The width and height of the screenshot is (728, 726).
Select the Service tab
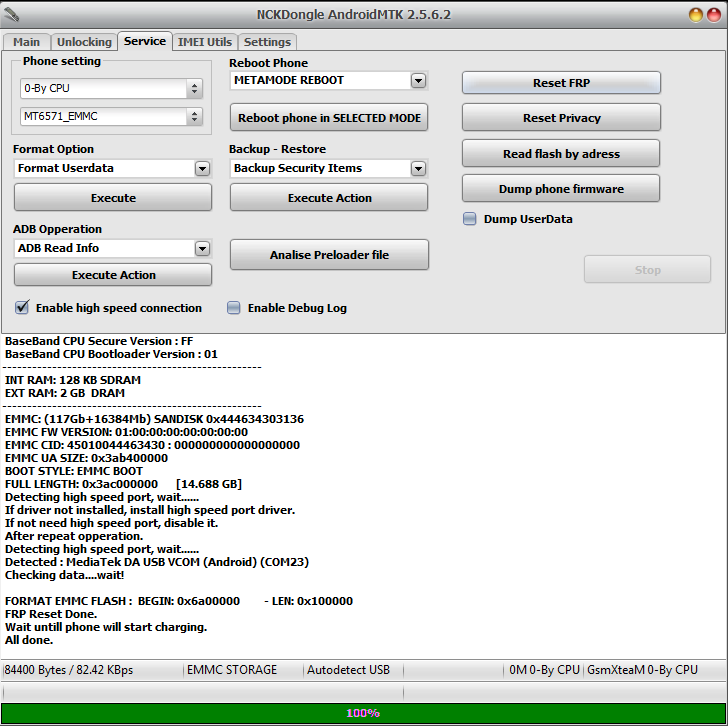pos(145,41)
